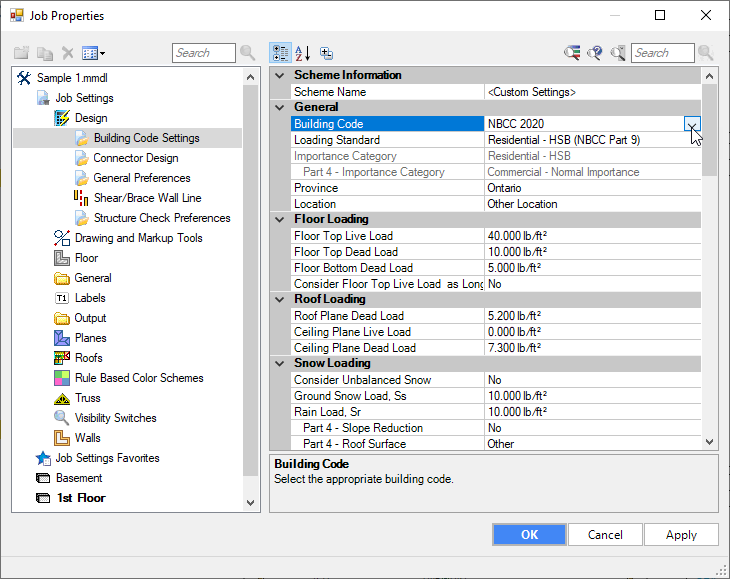Click the OK button

point(529,535)
